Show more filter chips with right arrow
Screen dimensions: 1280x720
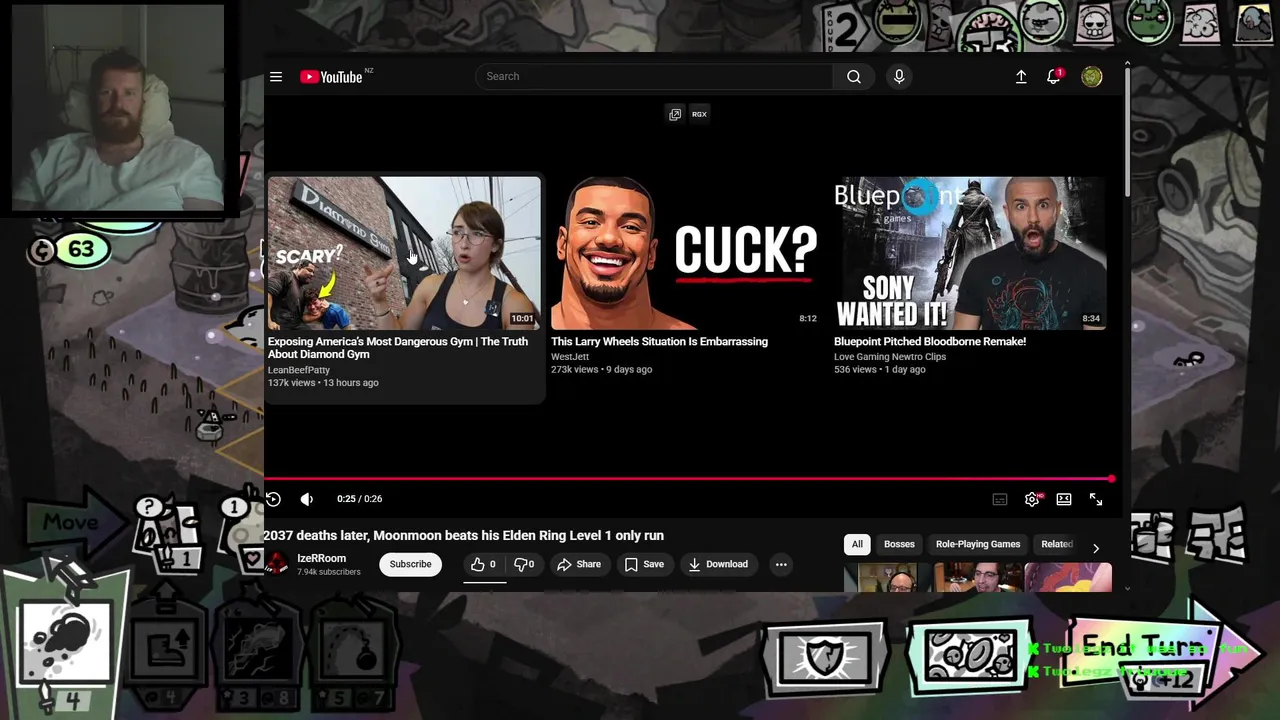pos(1095,548)
